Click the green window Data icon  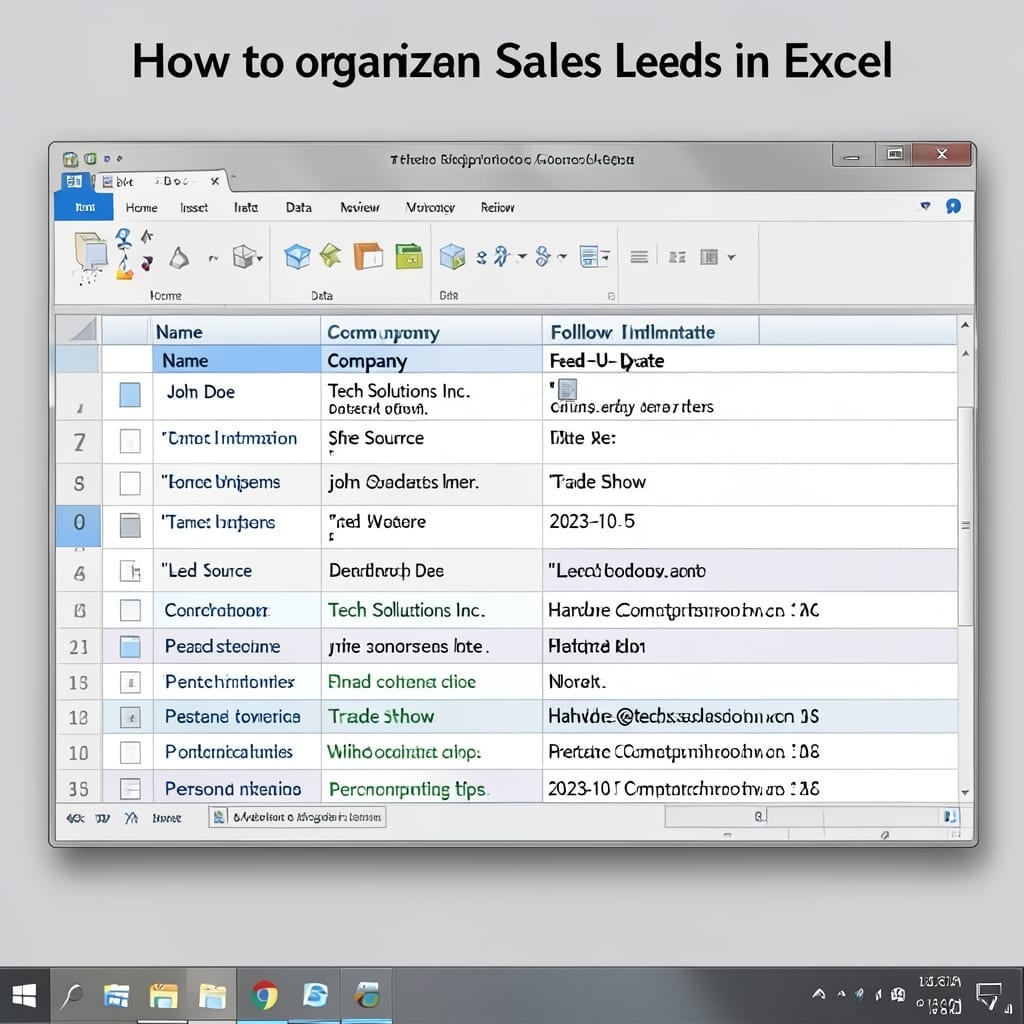[x=409, y=256]
